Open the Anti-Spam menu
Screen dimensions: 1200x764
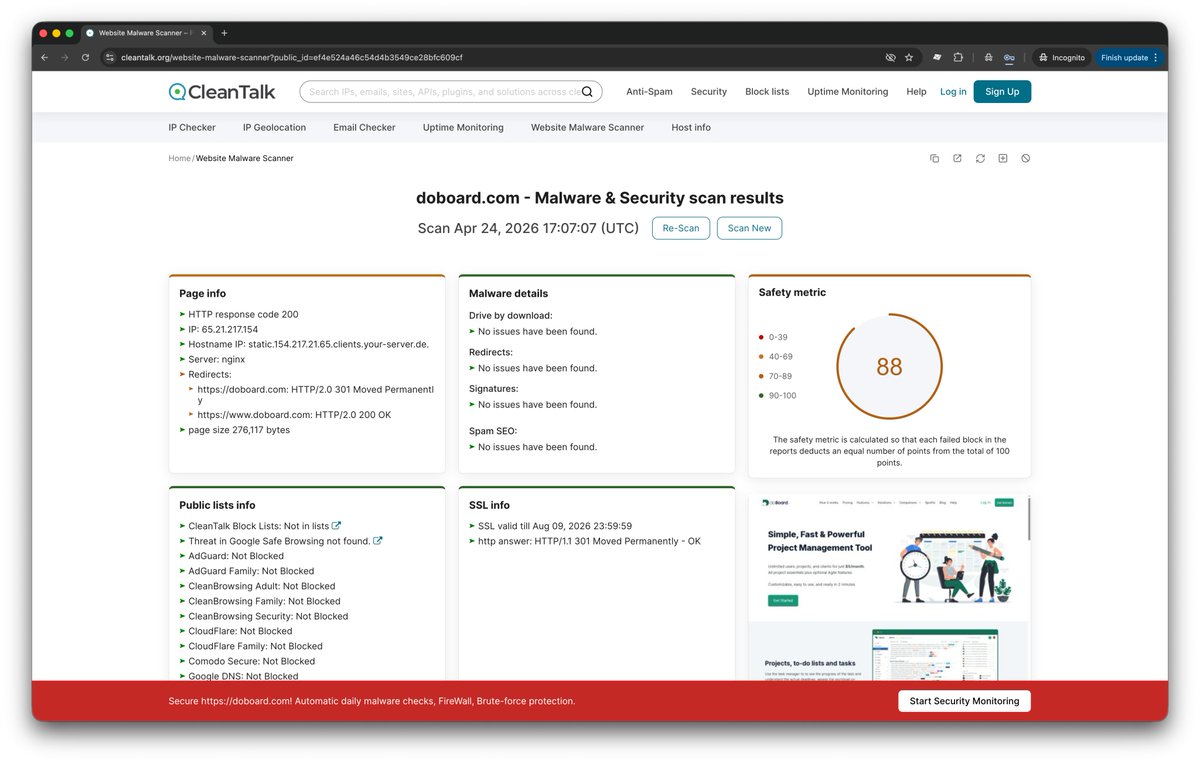click(x=649, y=92)
